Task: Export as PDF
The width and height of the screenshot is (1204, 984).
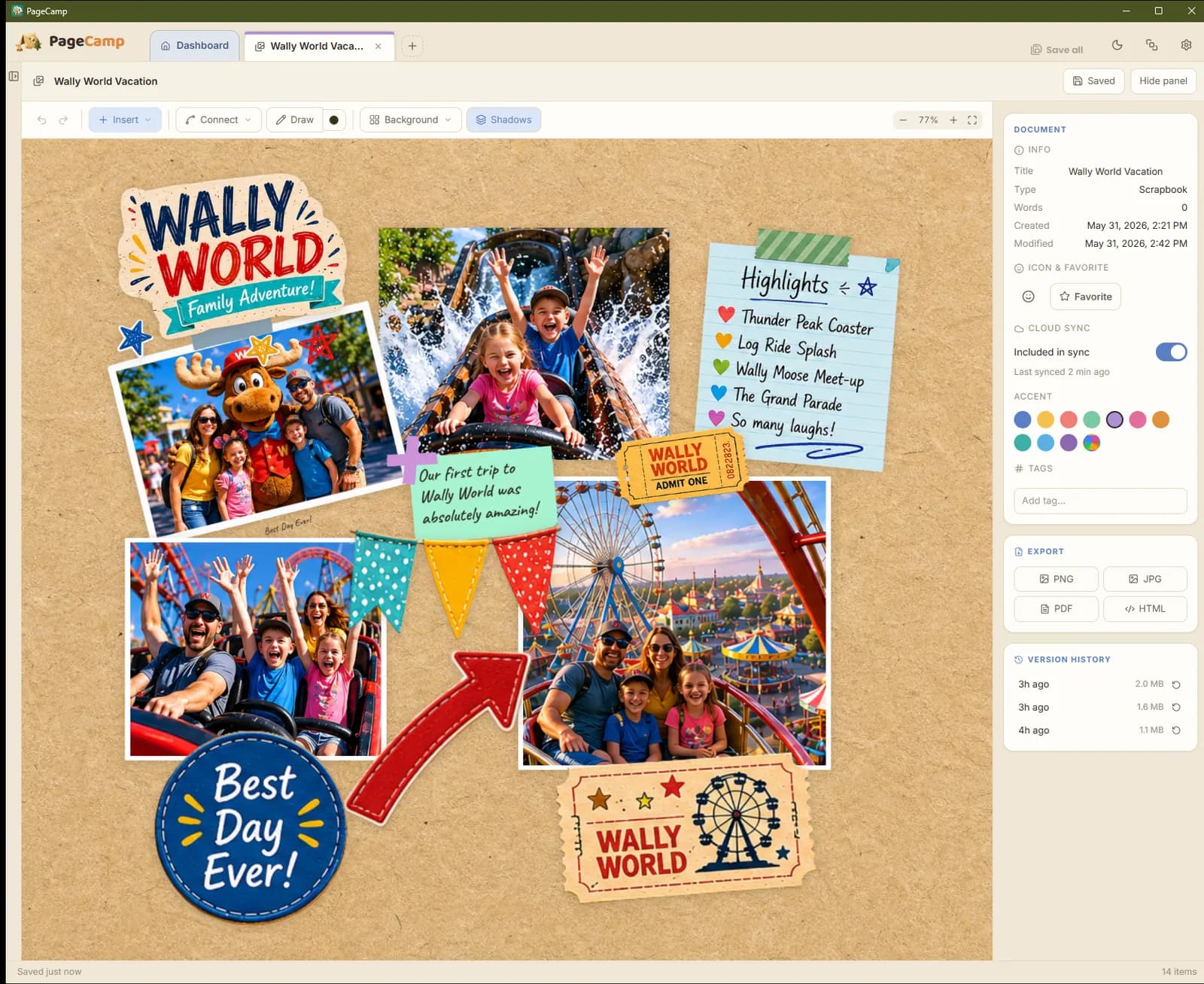Action: click(1056, 608)
